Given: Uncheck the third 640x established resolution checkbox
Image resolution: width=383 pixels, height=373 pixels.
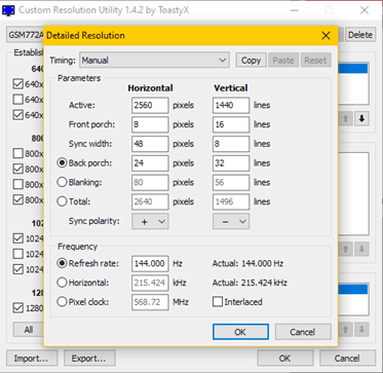Looking at the screenshot, I should click(18, 115).
